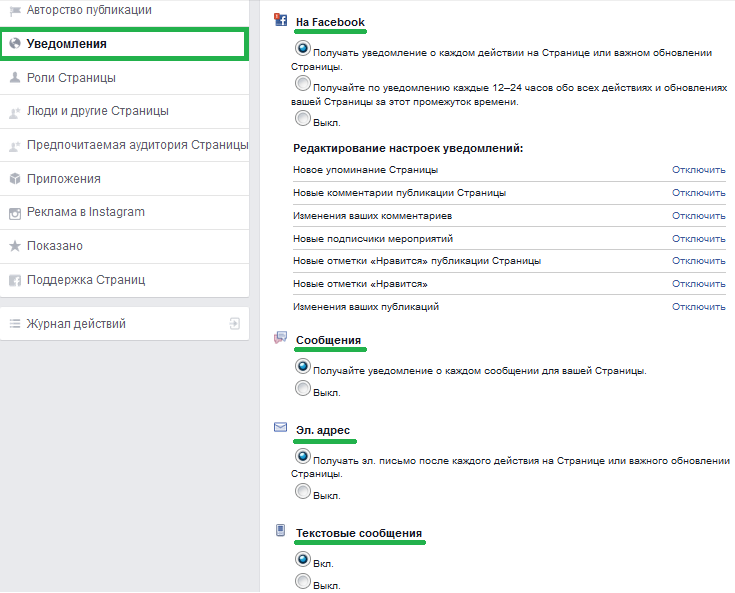This screenshot has height=593, width=735.
Task: Click Отключить for Изменения ваших публикаций
Action: (698, 307)
